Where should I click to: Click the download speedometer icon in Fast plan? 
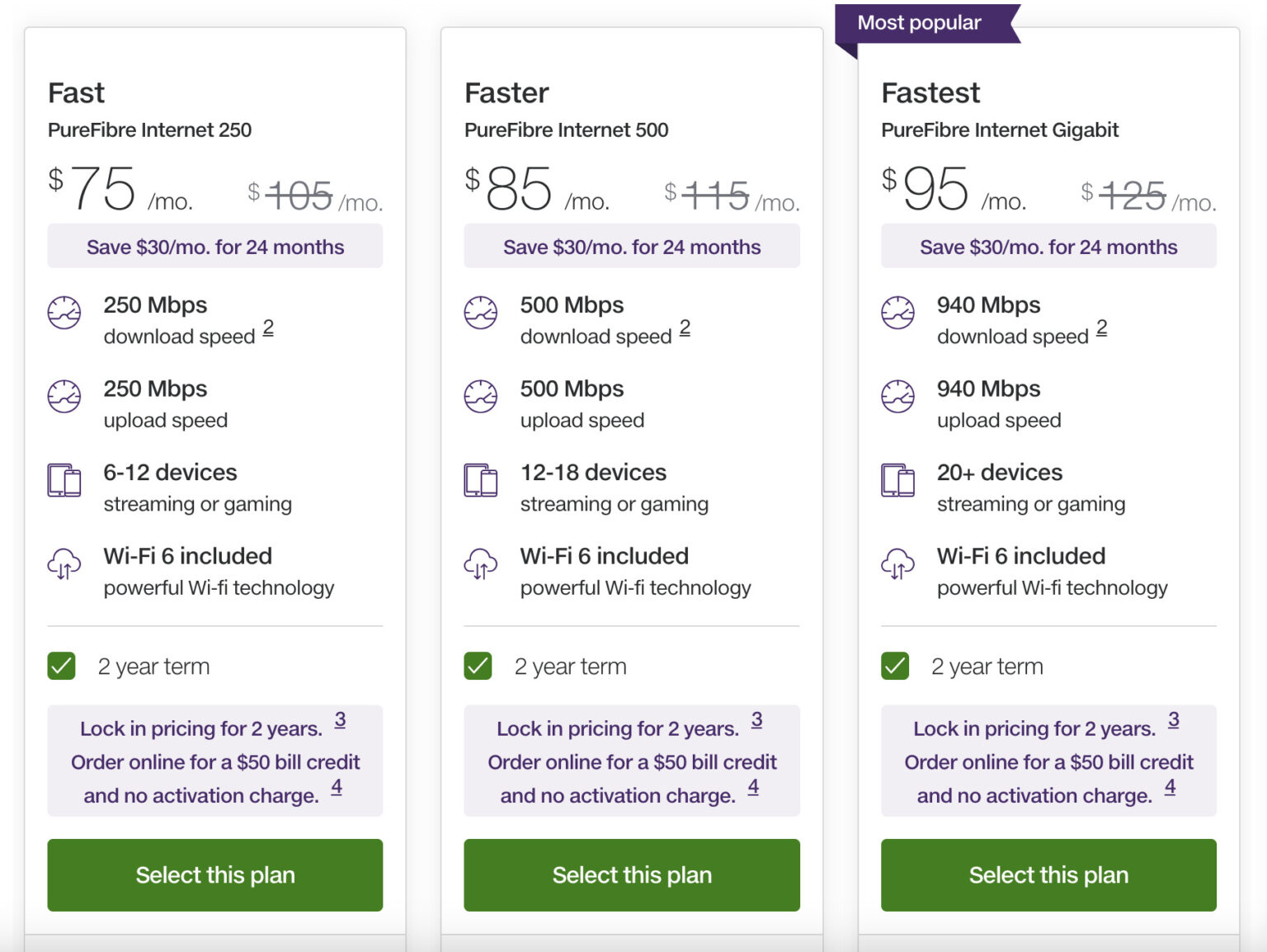coord(64,313)
